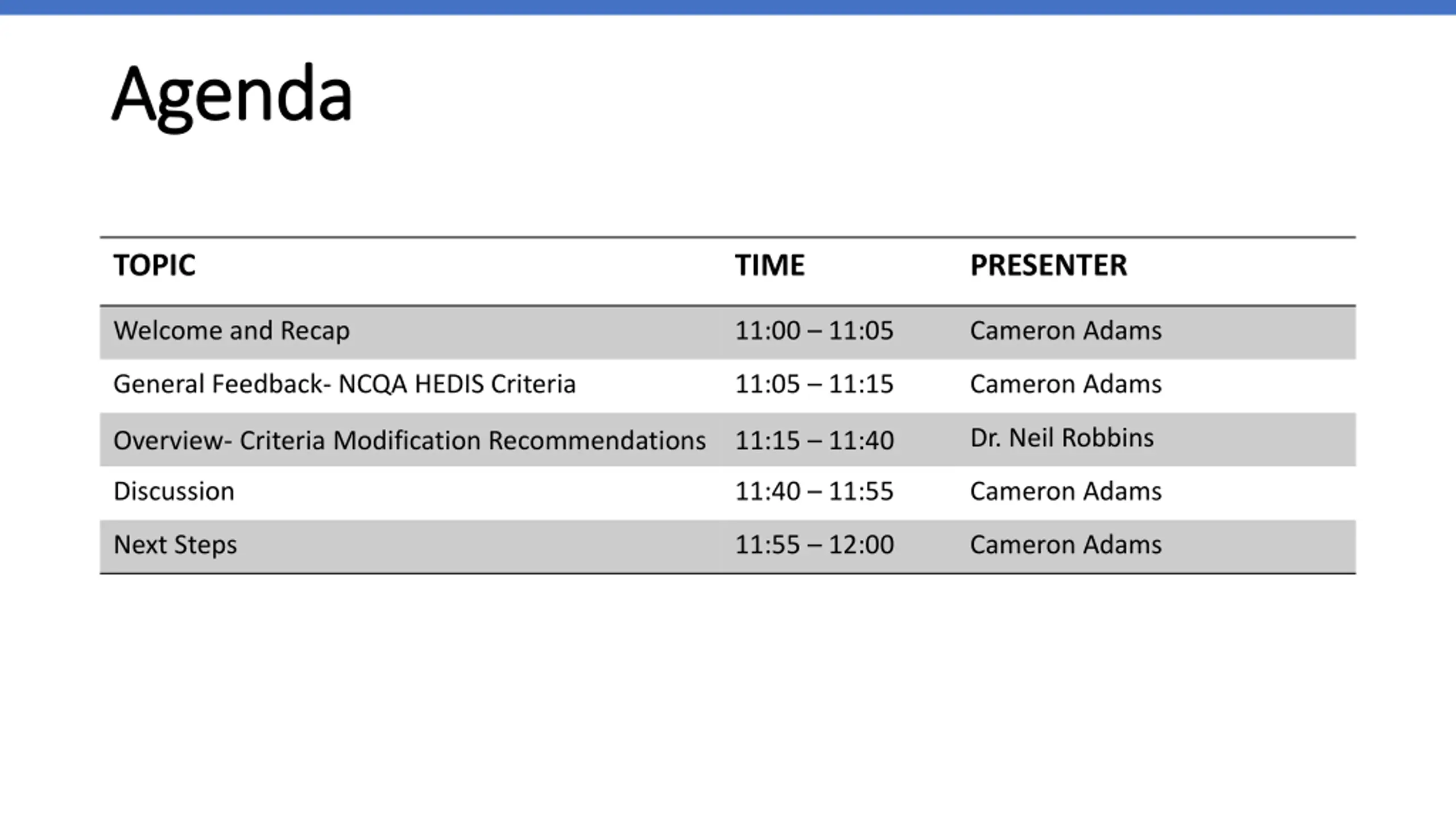Click Overview- Criteria Modification Recommendations cell
1456x819 pixels.
(x=409, y=440)
